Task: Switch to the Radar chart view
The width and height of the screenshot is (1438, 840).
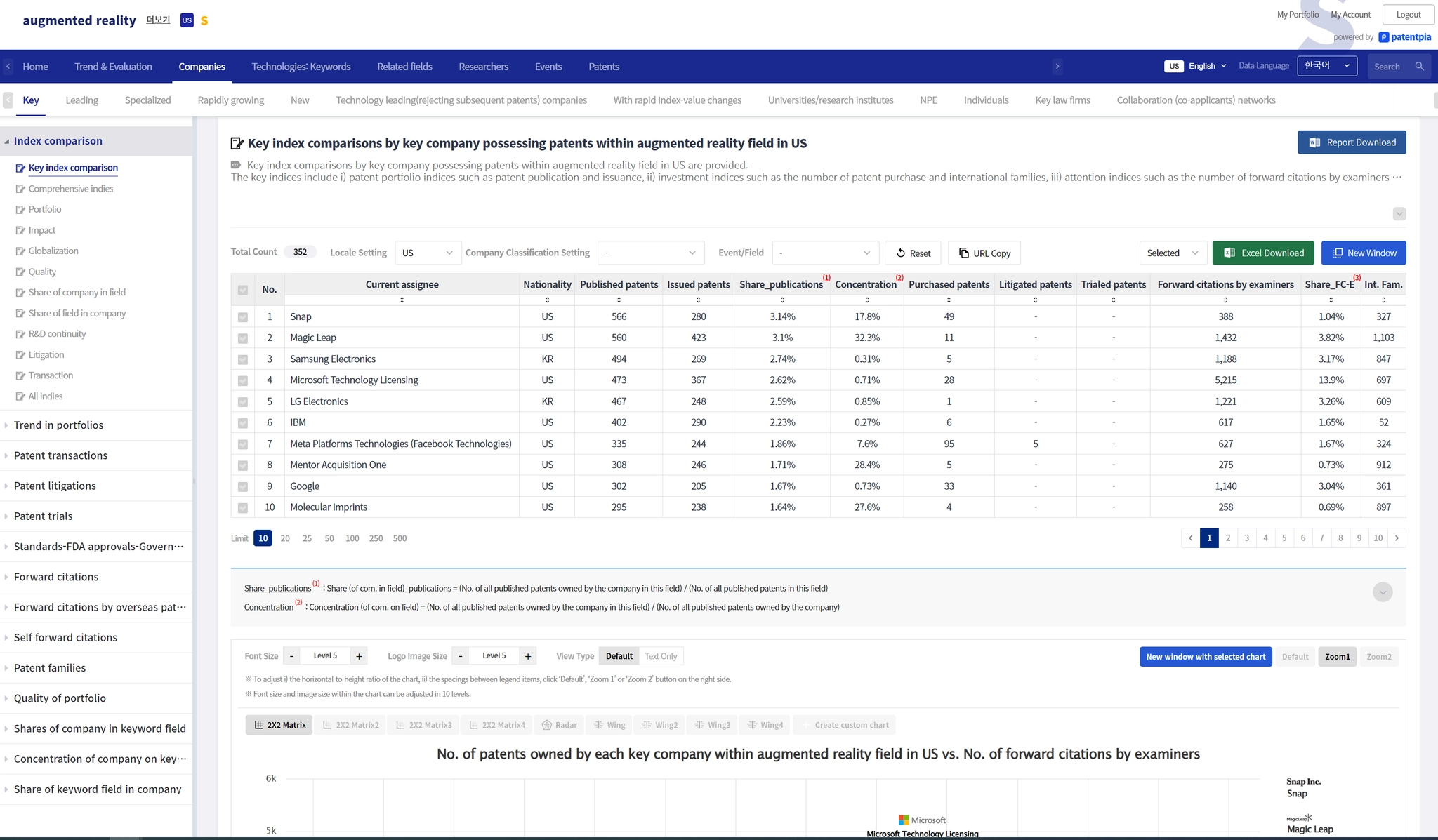Action: [559, 724]
